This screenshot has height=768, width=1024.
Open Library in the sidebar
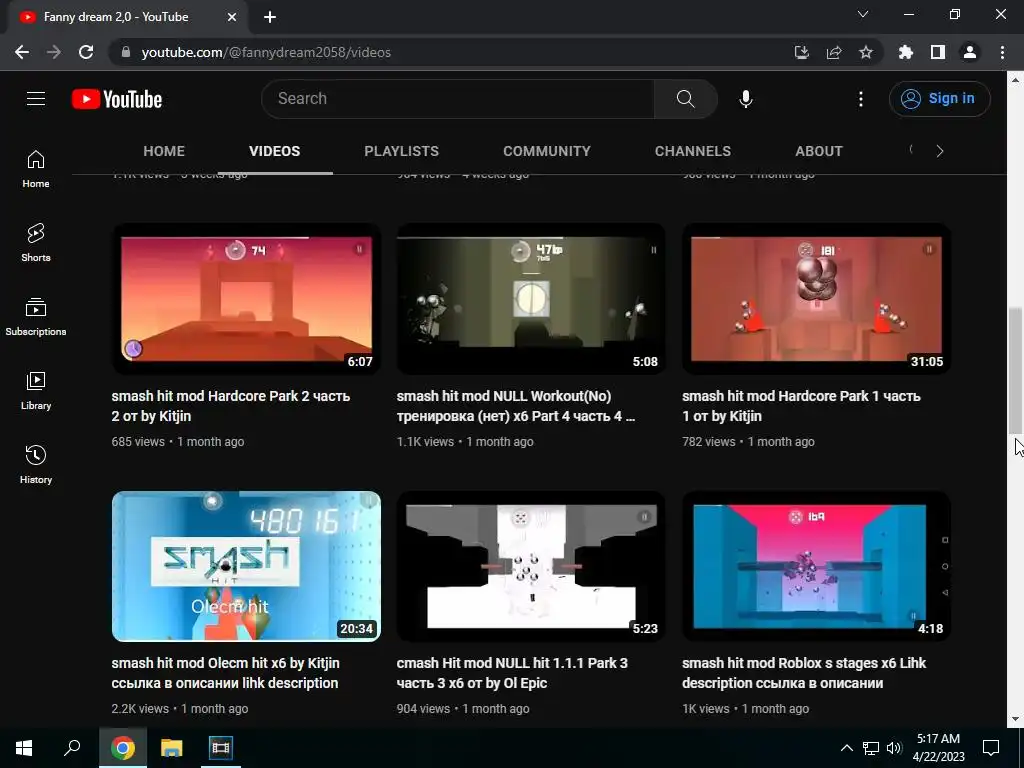point(36,391)
